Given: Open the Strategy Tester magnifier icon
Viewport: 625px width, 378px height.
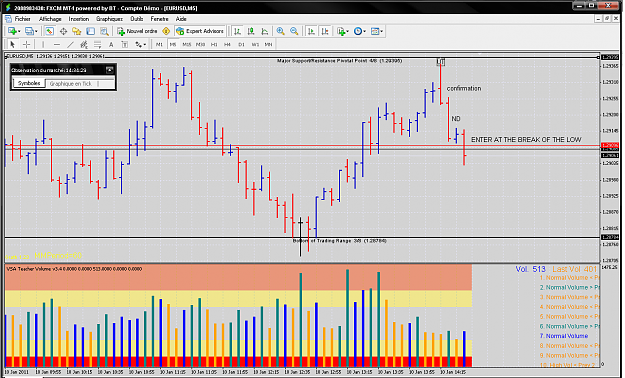Looking at the screenshot, I should 104,31.
